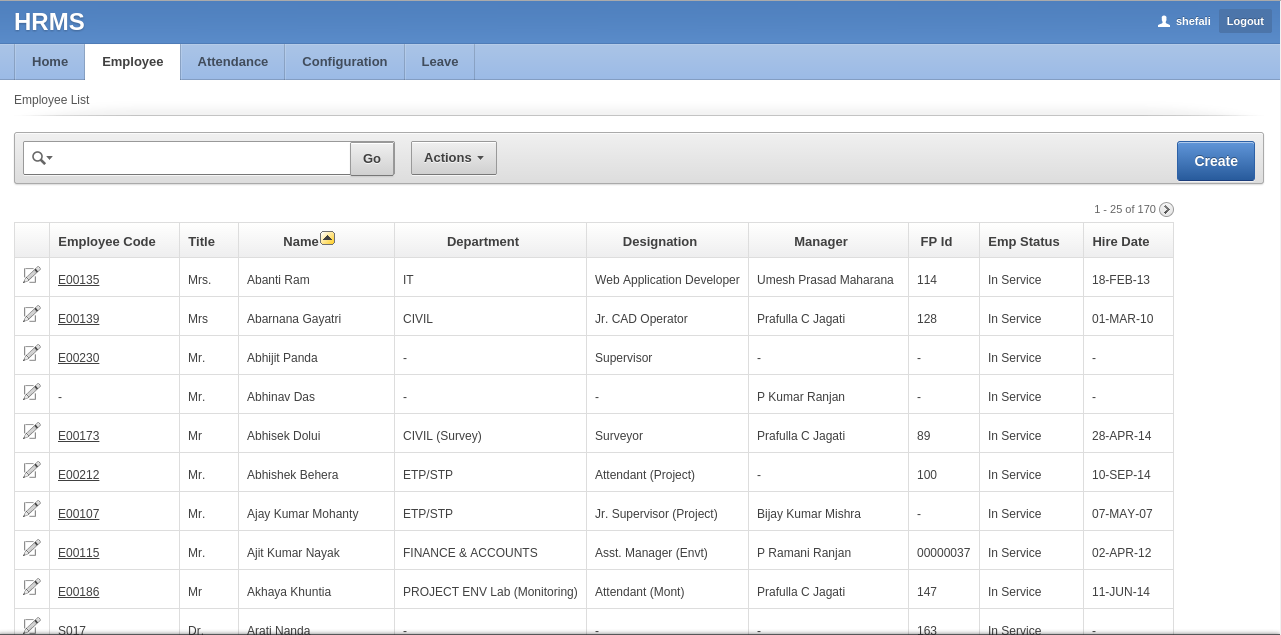
Task: Open the search column selector magnifier
Action: click(41, 158)
